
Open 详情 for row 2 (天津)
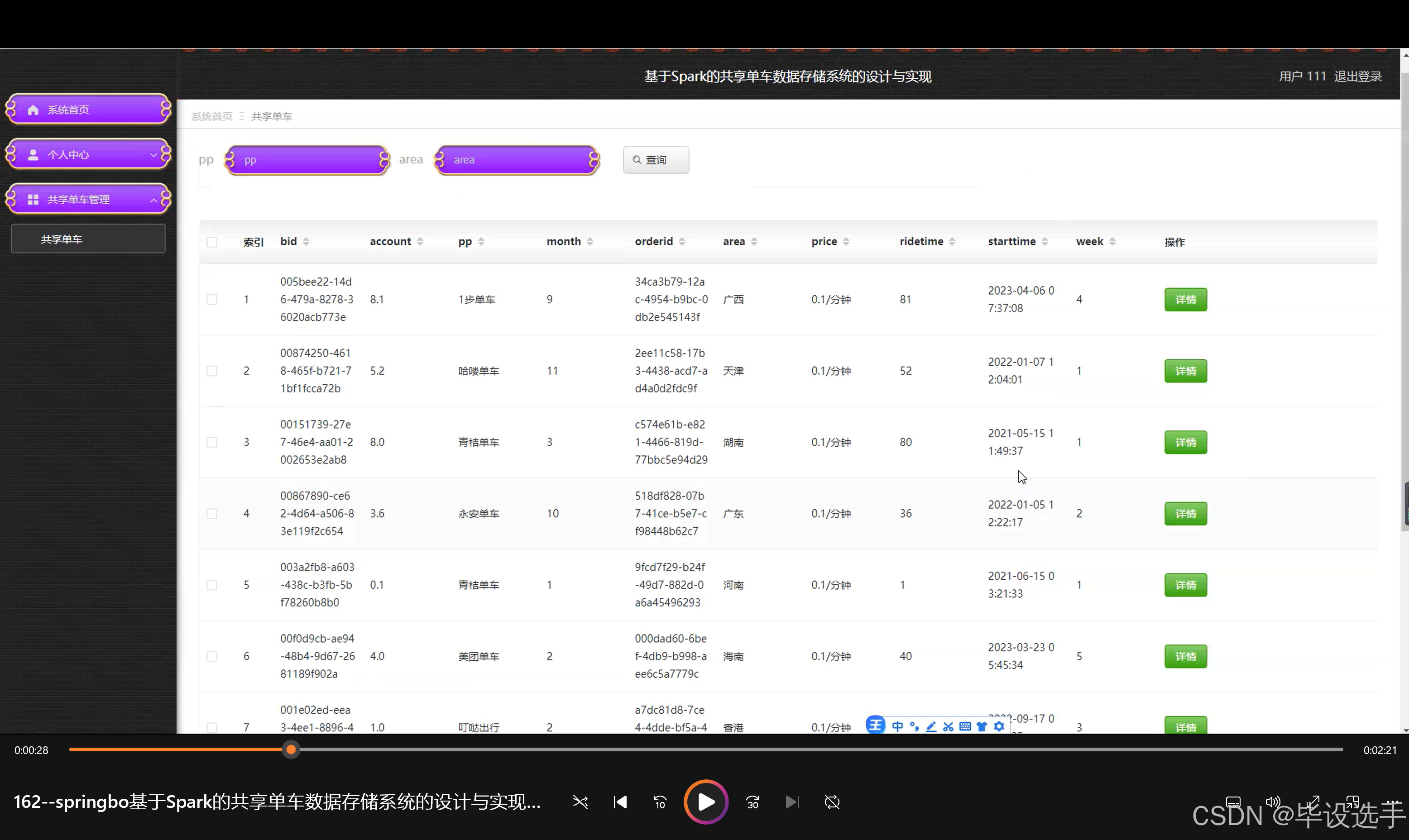(x=1185, y=371)
